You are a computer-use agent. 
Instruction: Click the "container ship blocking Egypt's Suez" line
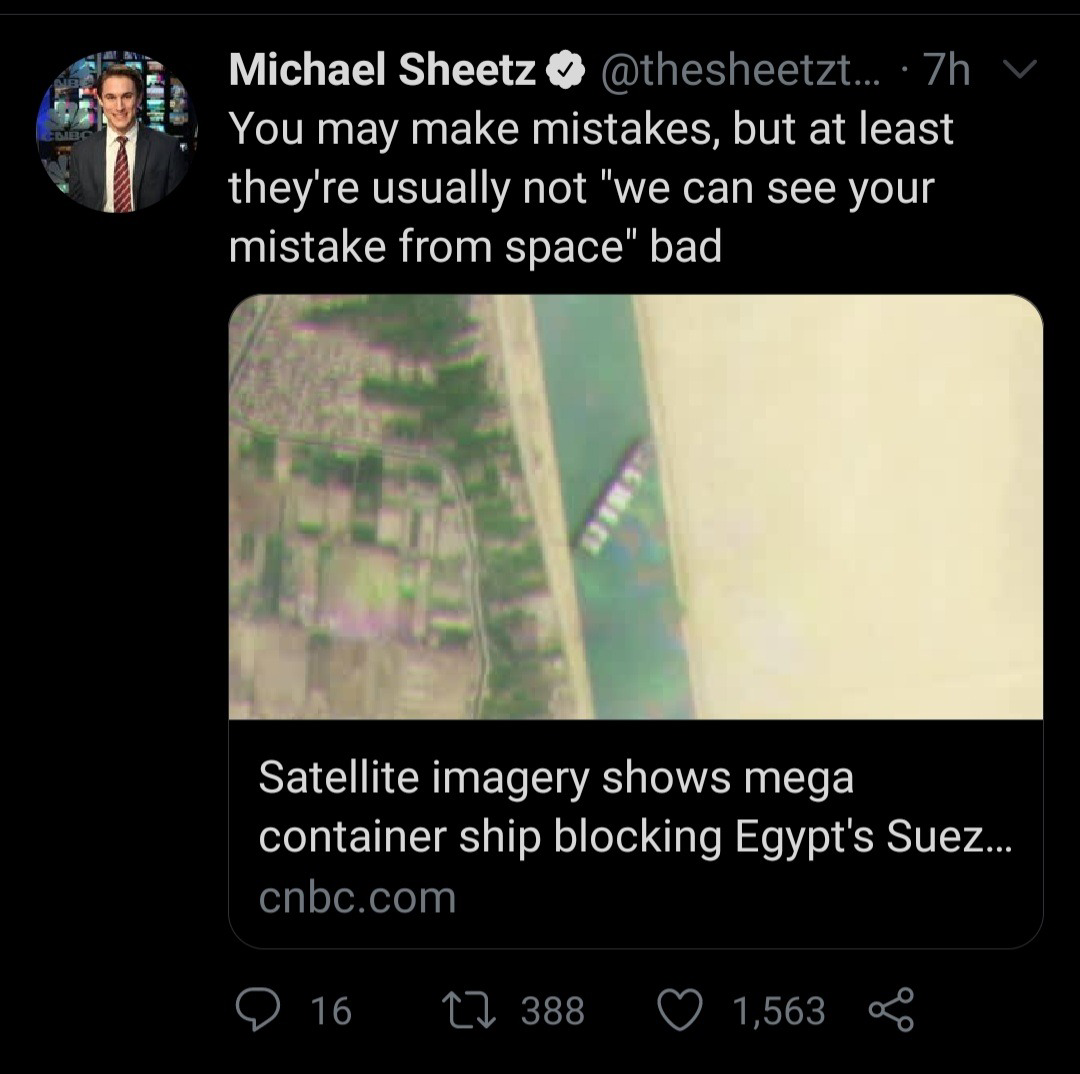tap(635, 837)
